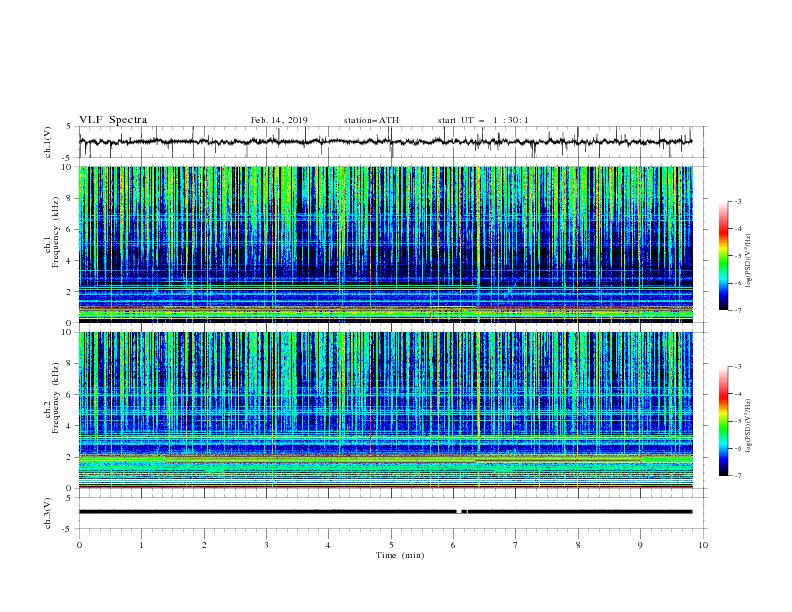The width and height of the screenshot is (792, 612).
Task: Click time axis tick label "9"
Action: [640, 545]
